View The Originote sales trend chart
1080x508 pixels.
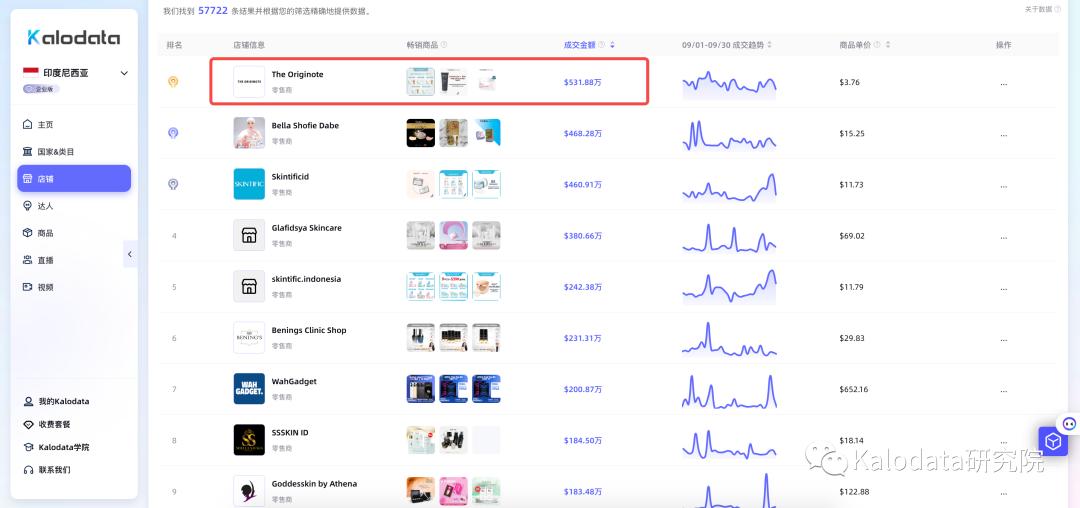pyautogui.click(x=729, y=83)
